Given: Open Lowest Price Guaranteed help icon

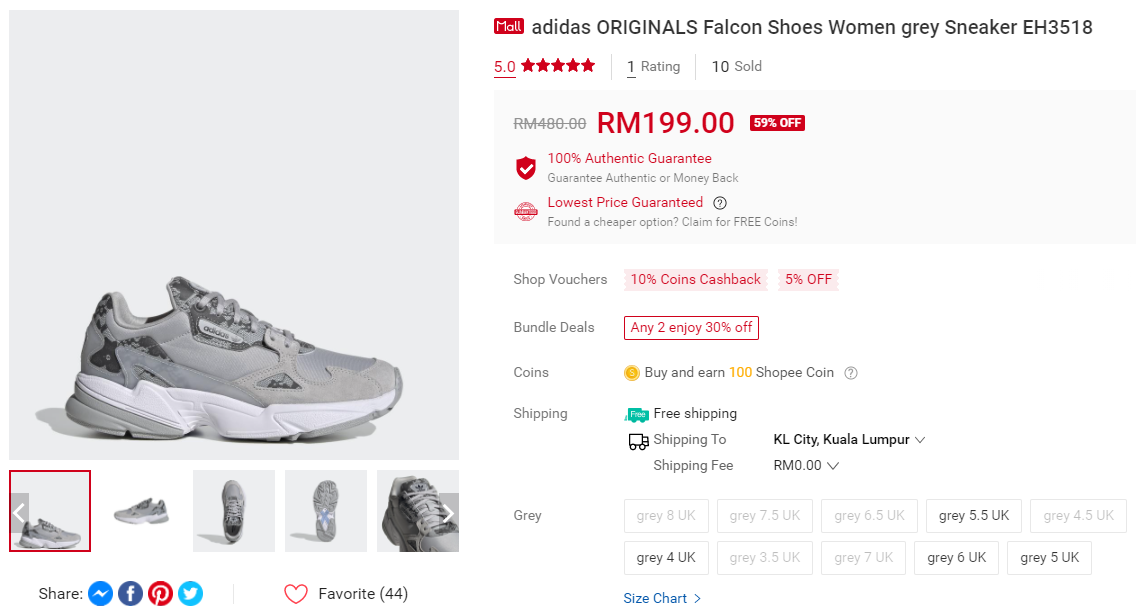Looking at the screenshot, I should click(720, 203).
